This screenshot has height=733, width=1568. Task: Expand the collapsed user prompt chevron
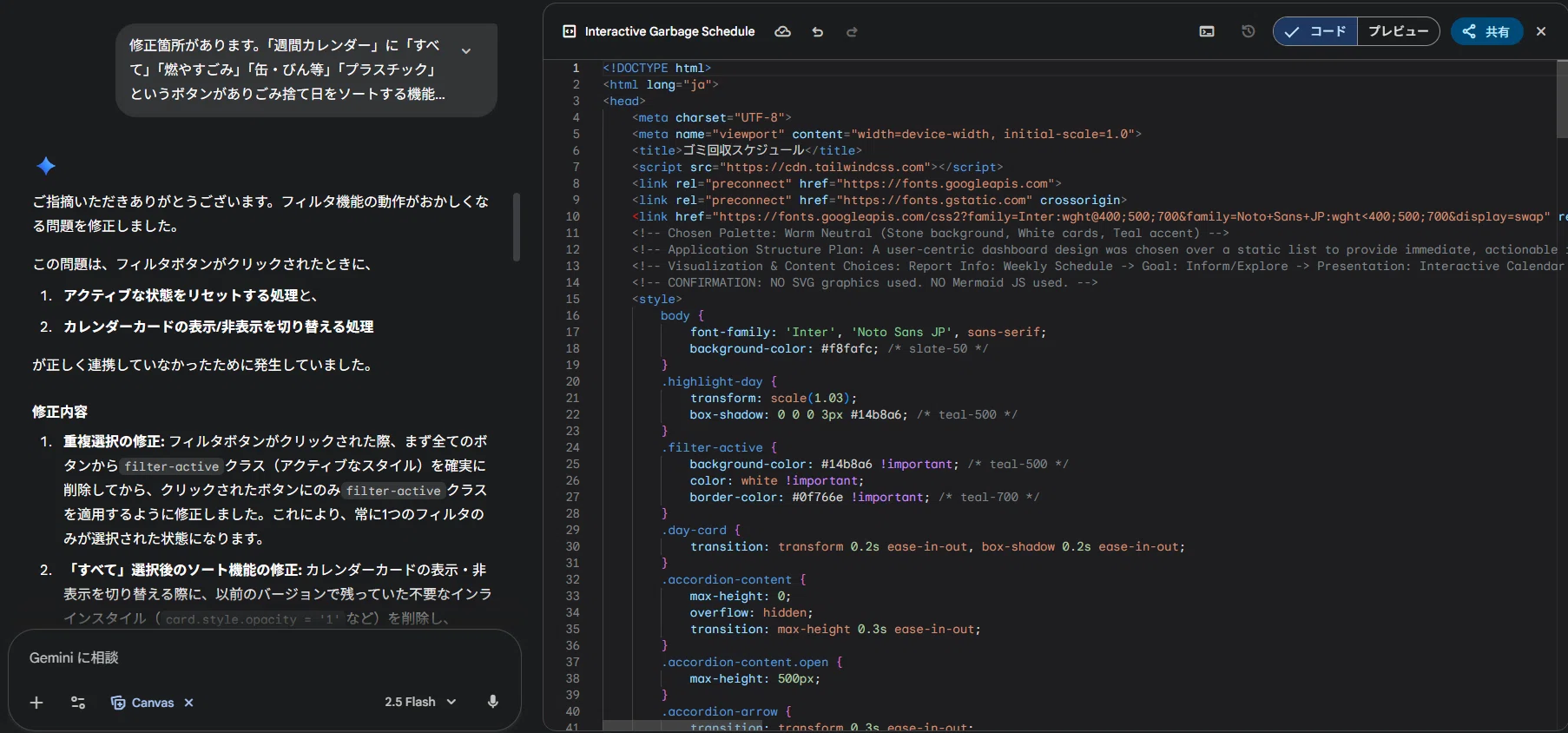click(x=466, y=51)
